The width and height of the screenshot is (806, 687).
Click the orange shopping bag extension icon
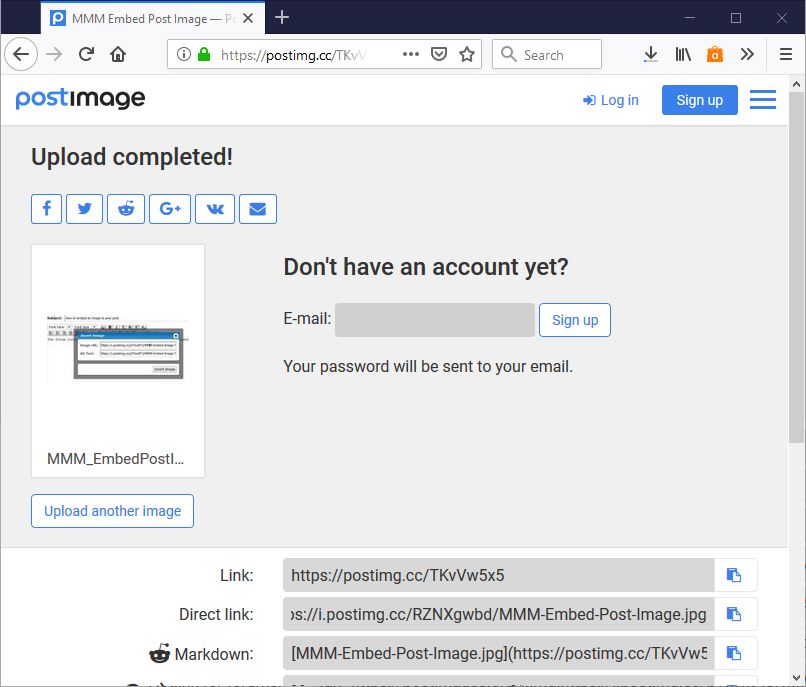[715, 54]
